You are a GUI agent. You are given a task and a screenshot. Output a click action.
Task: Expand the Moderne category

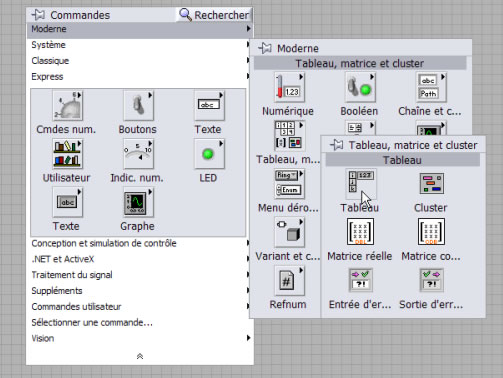click(140, 29)
